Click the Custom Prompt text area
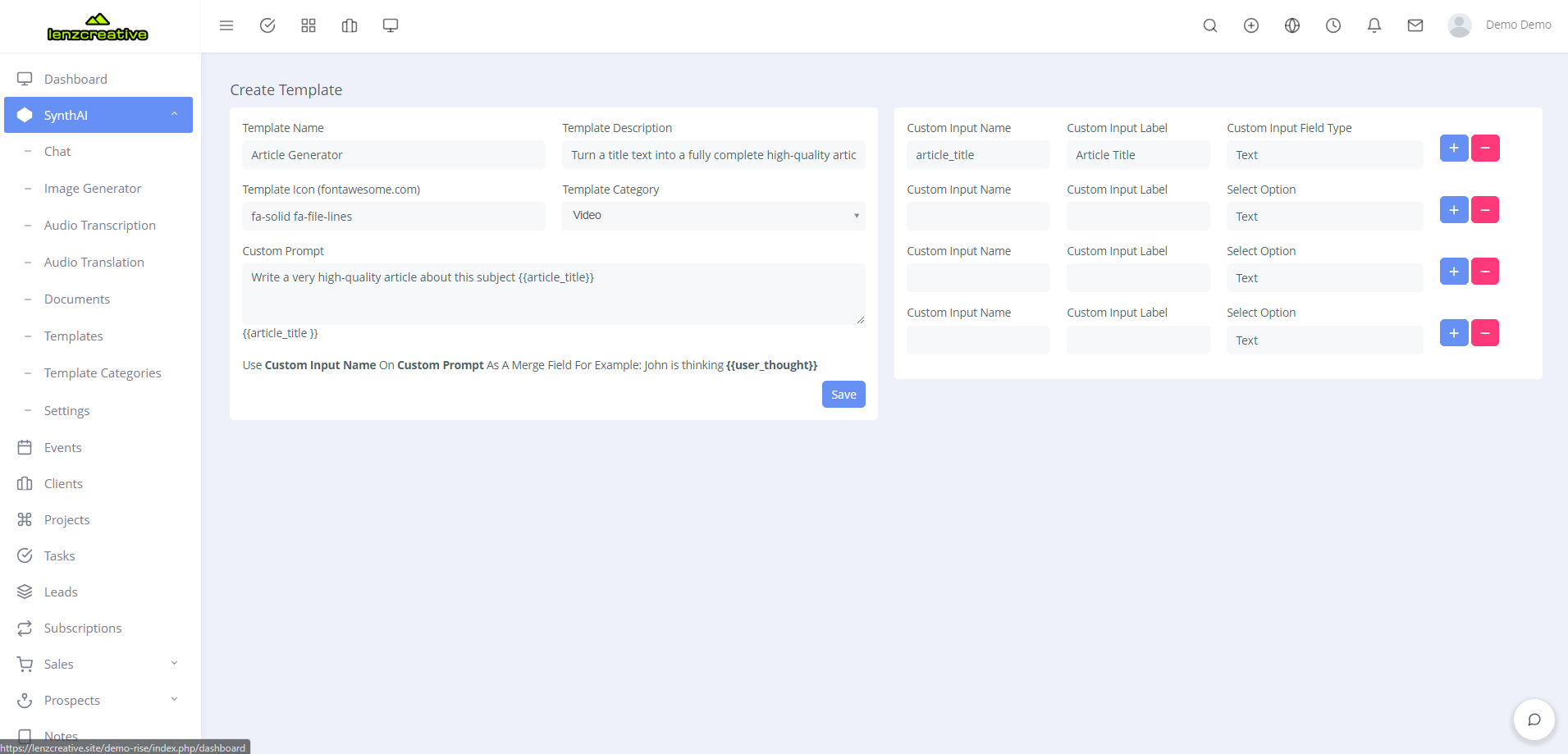 click(x=553, y=294)
